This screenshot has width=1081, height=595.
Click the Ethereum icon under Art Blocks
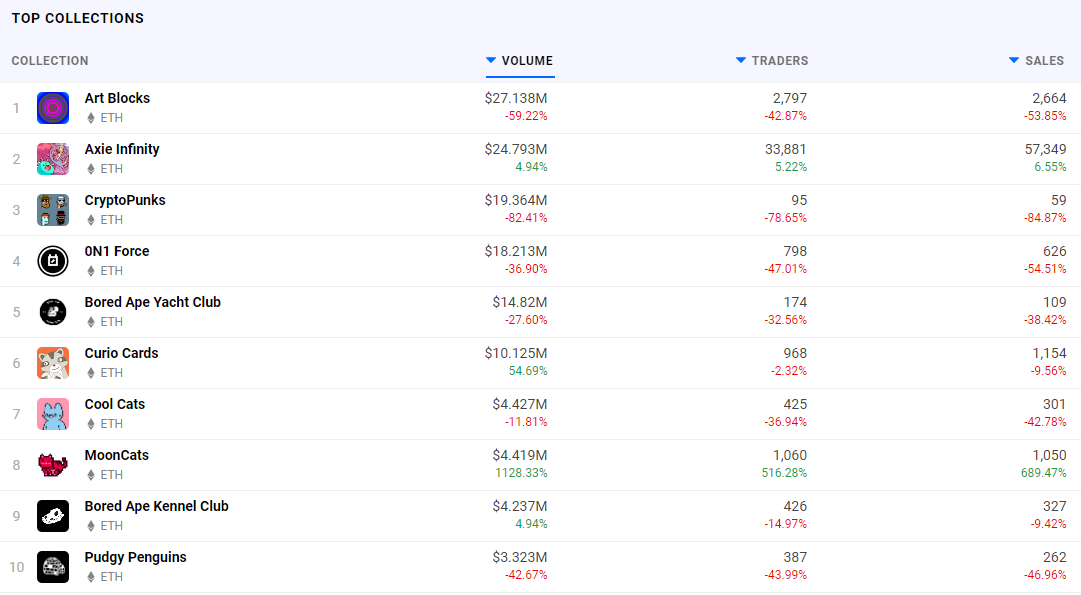tap(90, 118)
